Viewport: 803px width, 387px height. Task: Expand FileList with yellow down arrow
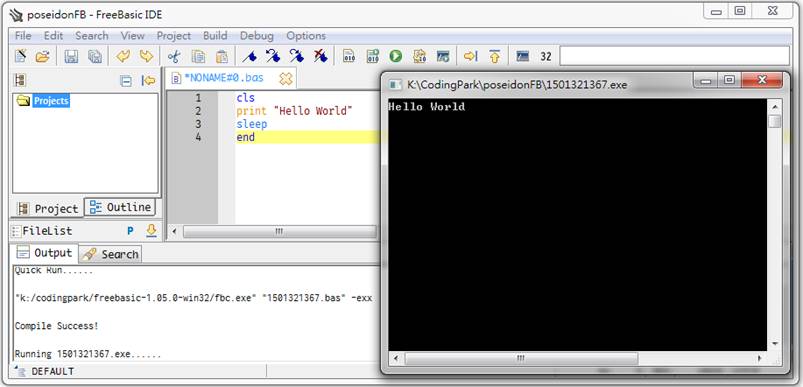click(151, 231)
